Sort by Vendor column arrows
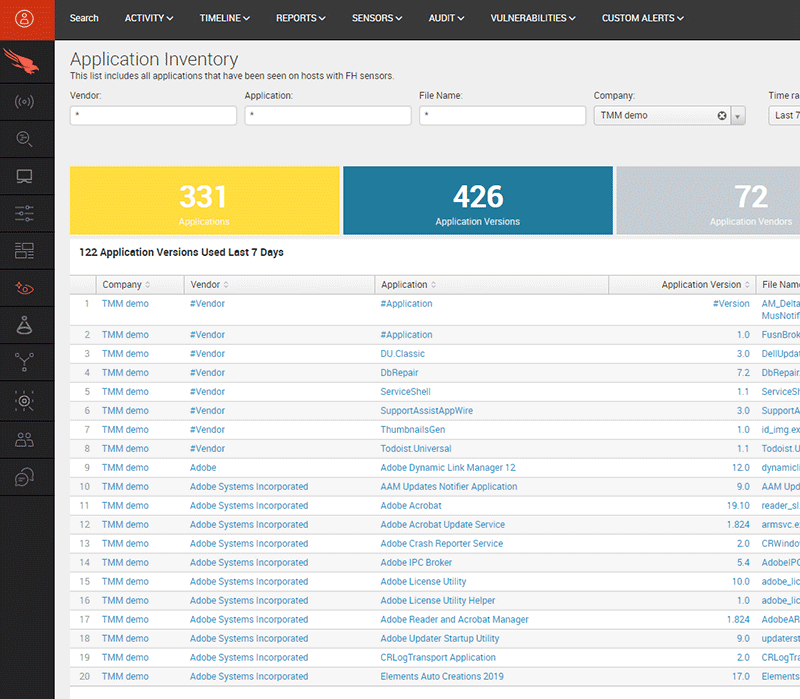This screenshot has height=699, width=800. [x=226, y=285]
